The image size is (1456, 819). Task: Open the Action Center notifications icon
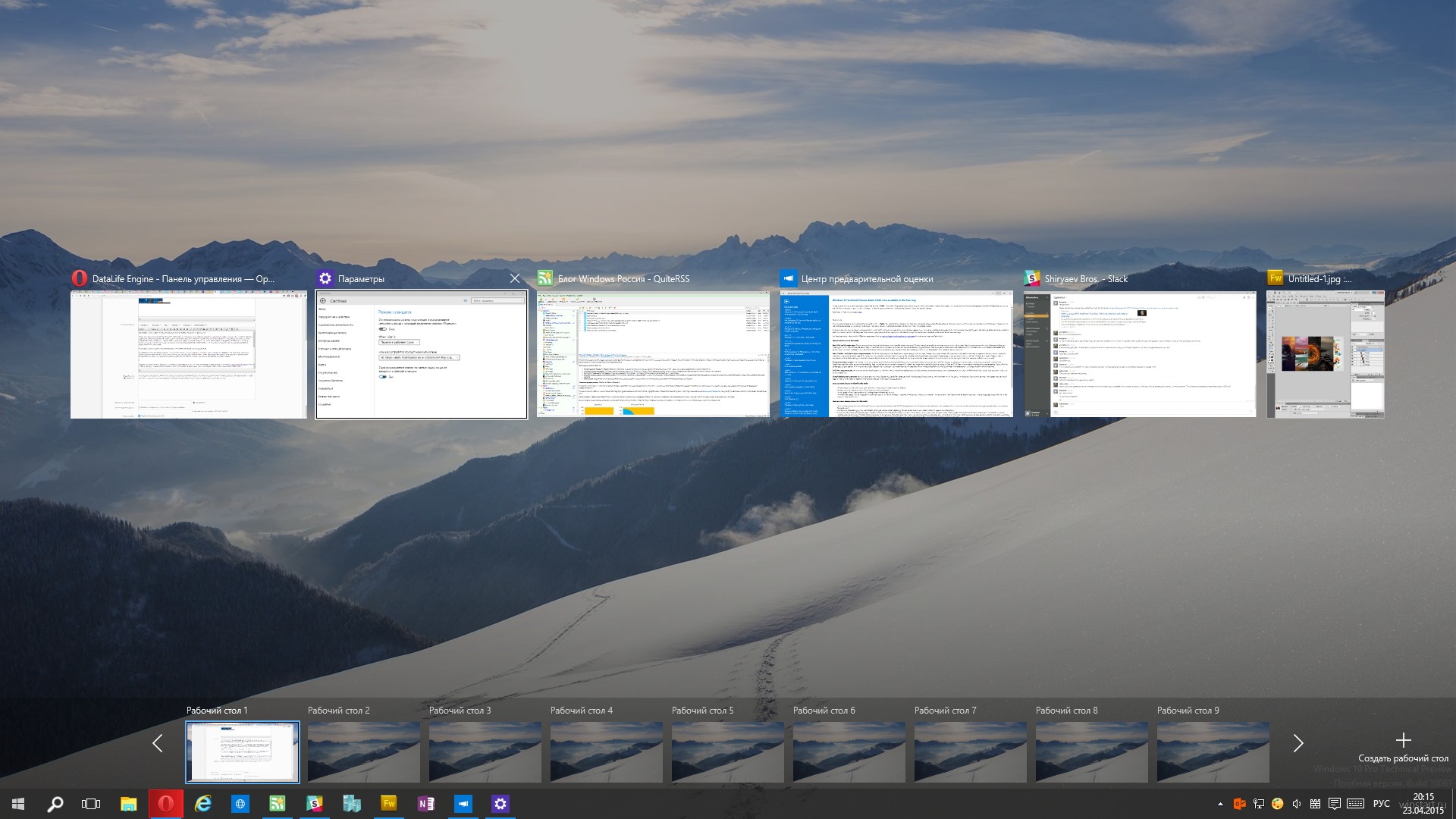[x=1335, y=804]
